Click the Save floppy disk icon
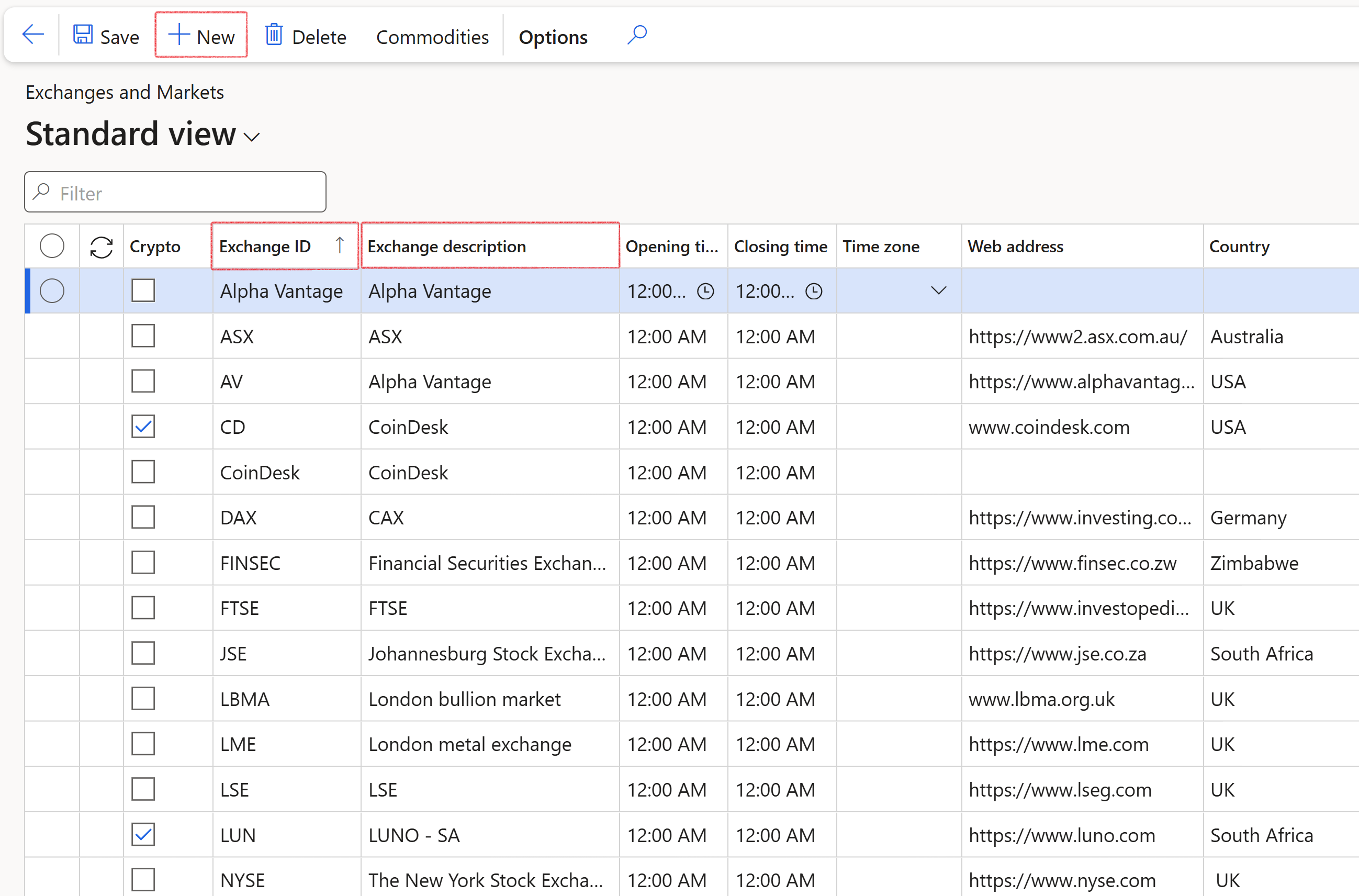Screen dimensions: 1359x896 83,36
